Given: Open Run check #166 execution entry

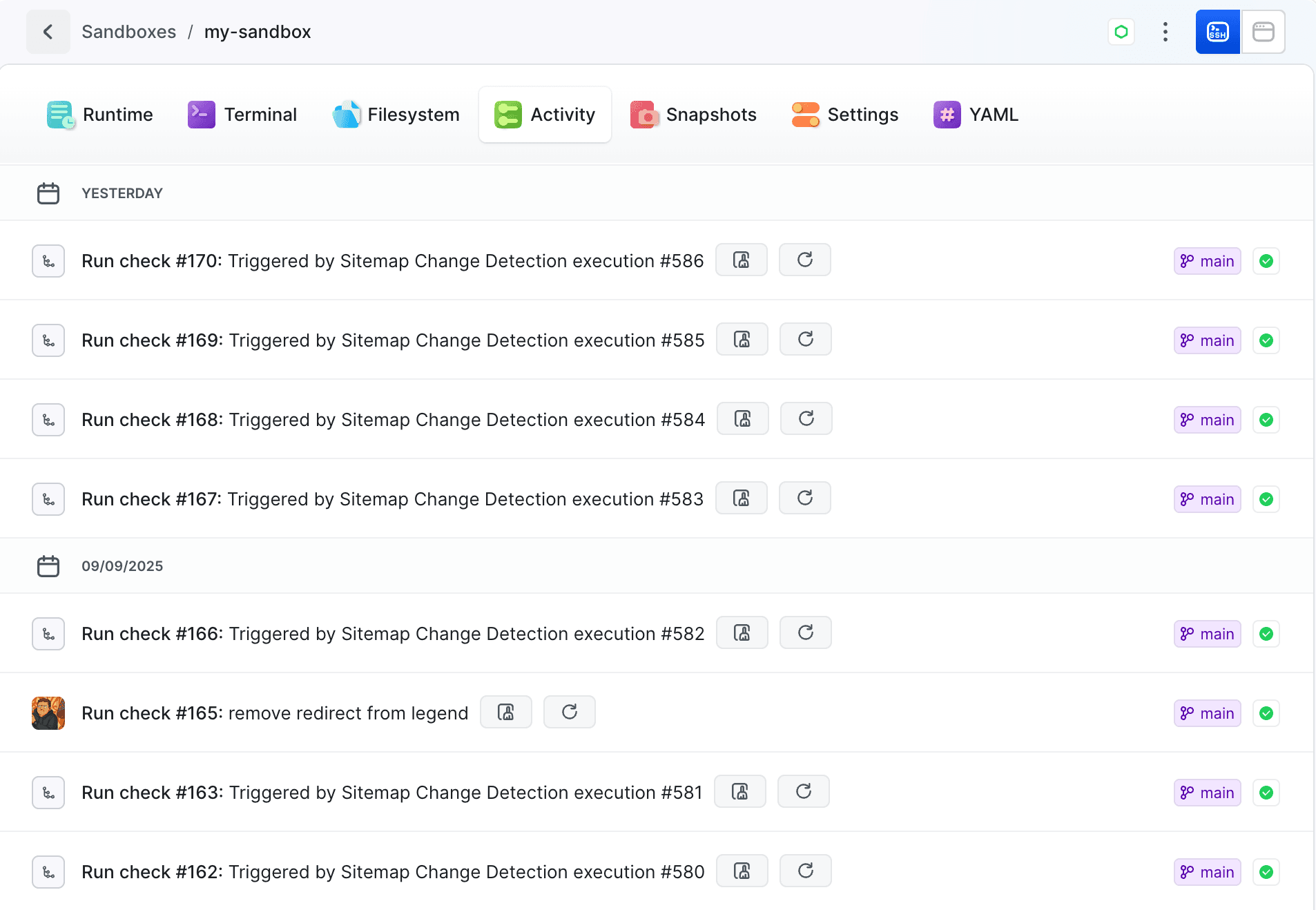Looking at the screenshot, I should [x=392, y=634].
